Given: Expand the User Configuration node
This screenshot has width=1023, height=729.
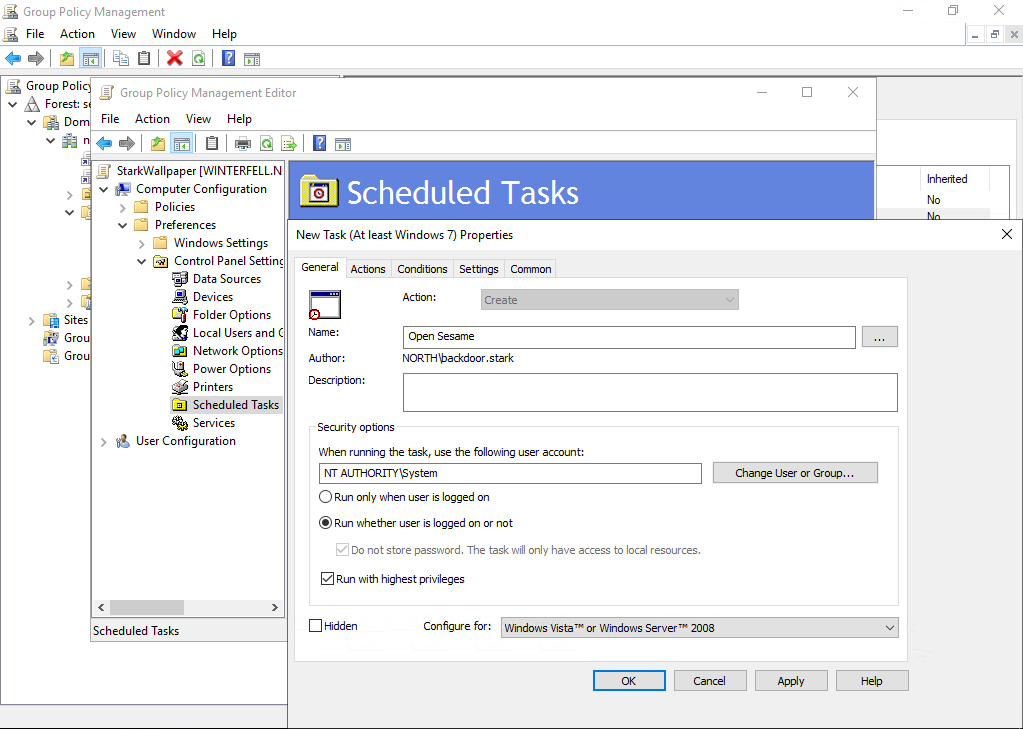Looking at the screenshot, I should 104,441.
